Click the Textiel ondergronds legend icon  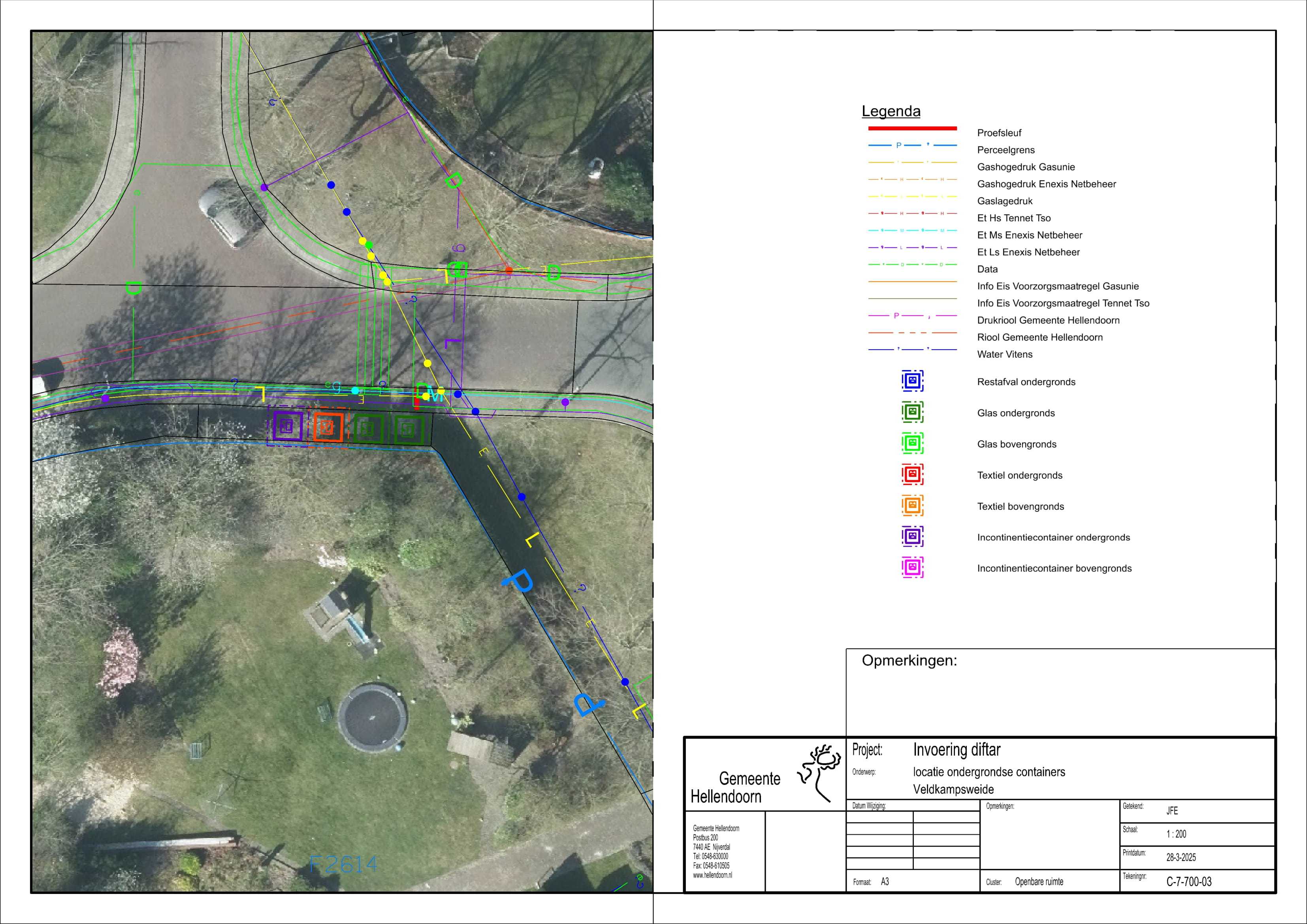(912, 474)
